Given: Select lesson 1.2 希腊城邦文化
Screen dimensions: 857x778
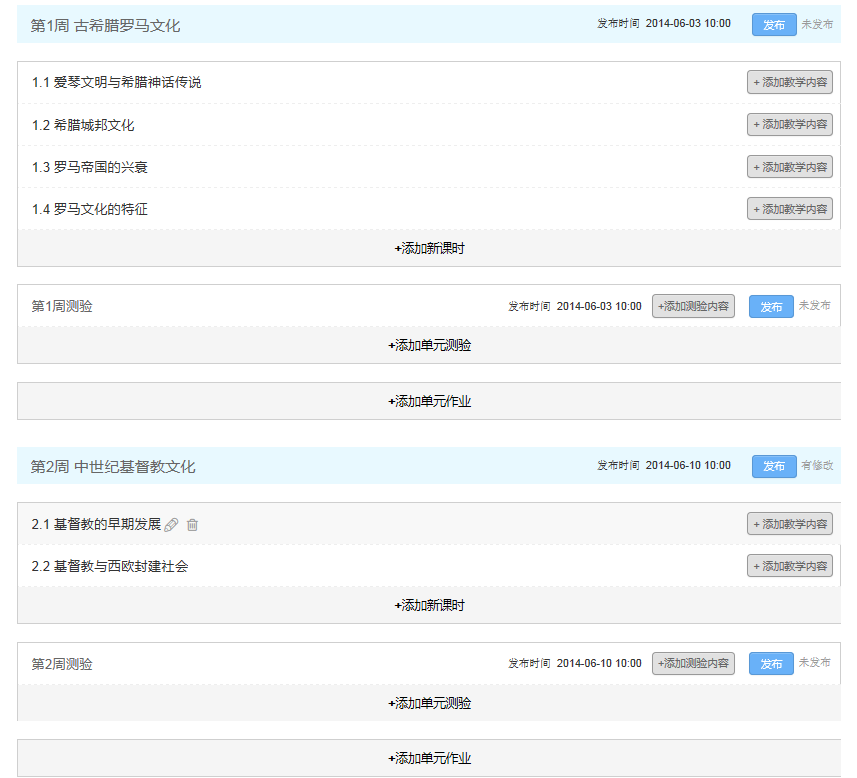Looking at the screenshot, I should coord(83,125).
